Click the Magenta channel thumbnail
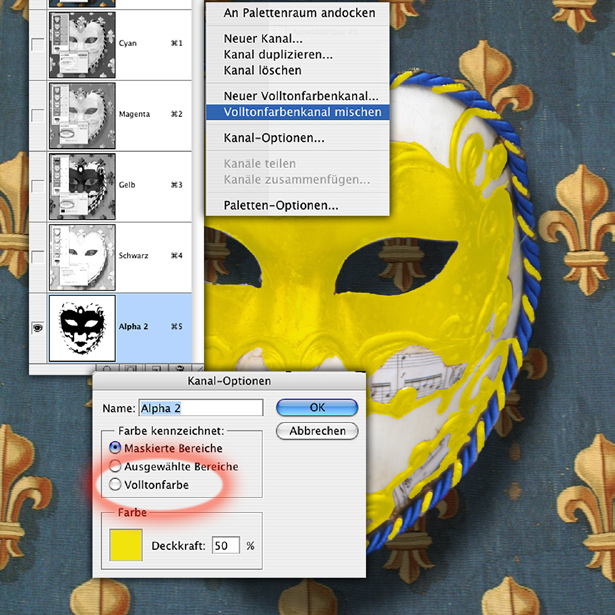This screenshot has width=615, height=615. coord(82,116)
